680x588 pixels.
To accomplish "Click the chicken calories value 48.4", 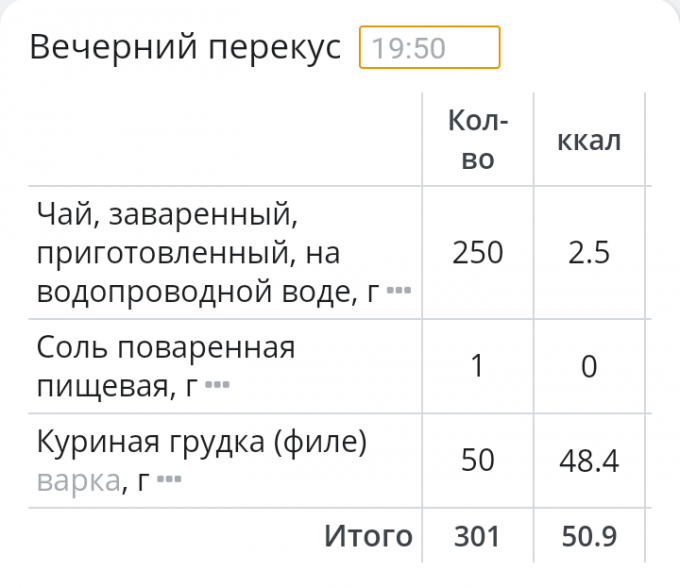I will [x=589, y=461].
